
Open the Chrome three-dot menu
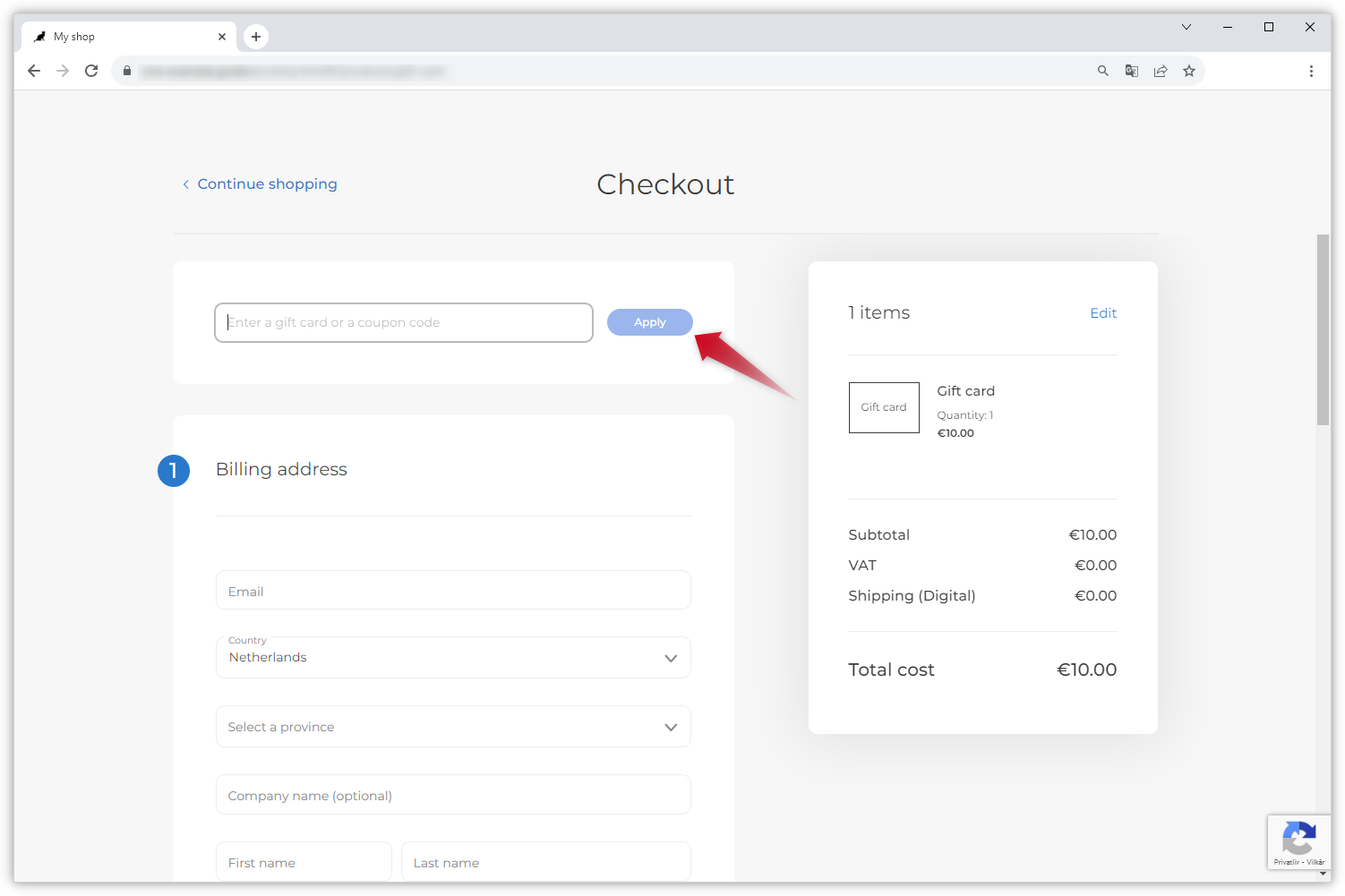click(1311, 71)
